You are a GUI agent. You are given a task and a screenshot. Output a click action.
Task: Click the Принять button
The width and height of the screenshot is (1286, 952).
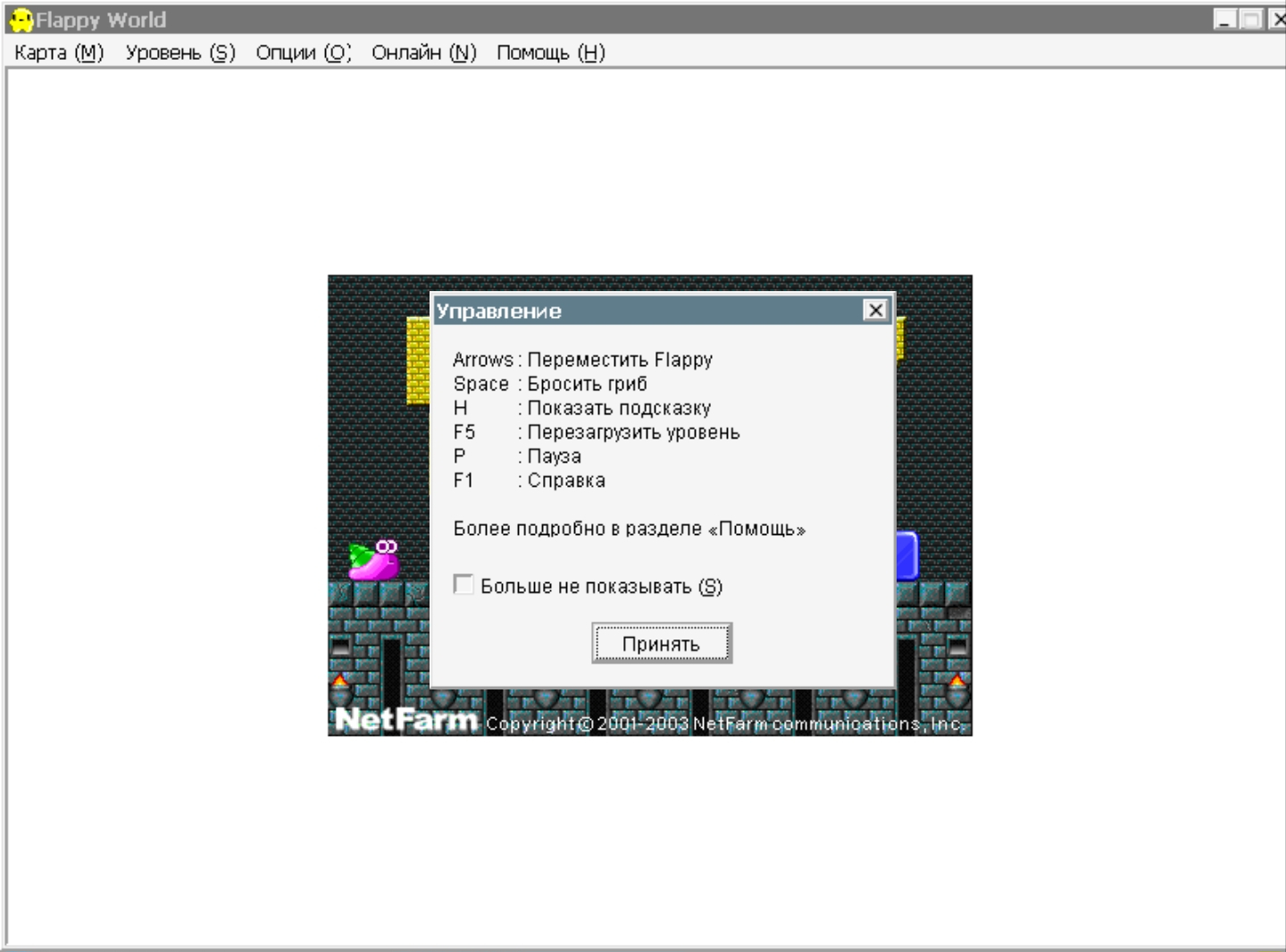coord(662,643)
